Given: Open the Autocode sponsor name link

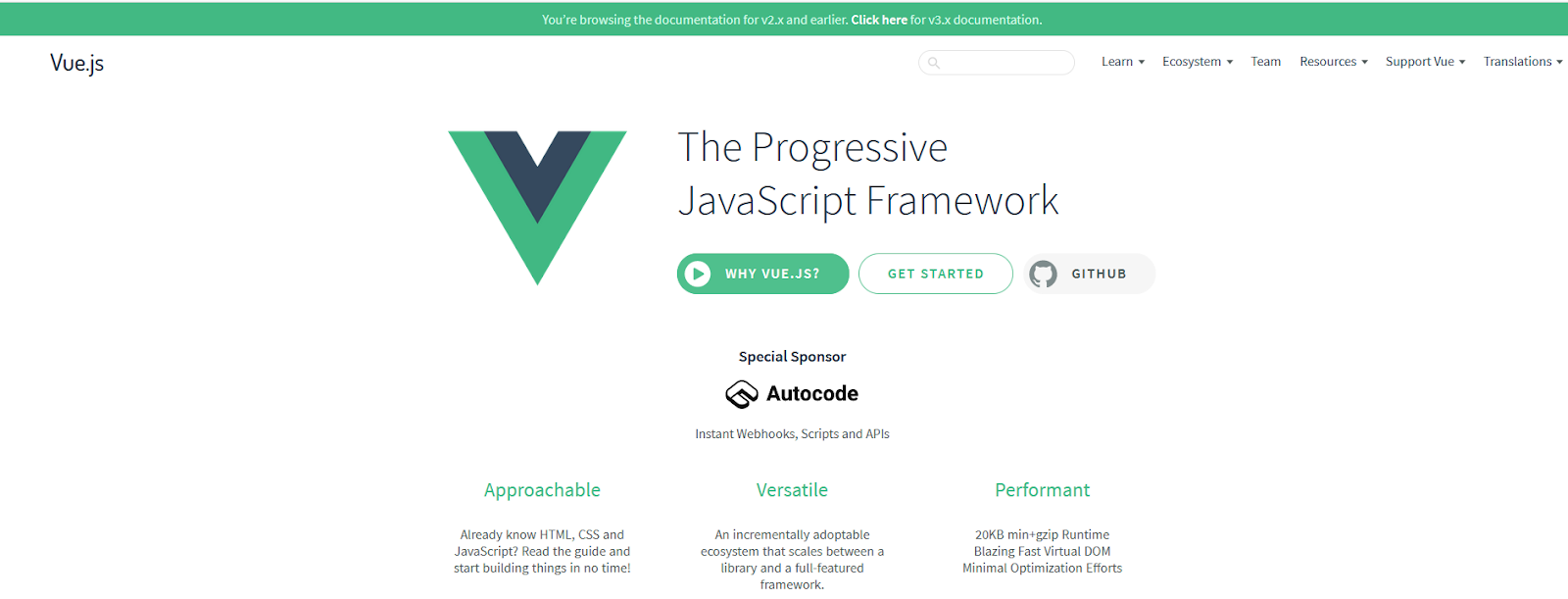Looking at the screenshot, I should [x=812, y=394].
